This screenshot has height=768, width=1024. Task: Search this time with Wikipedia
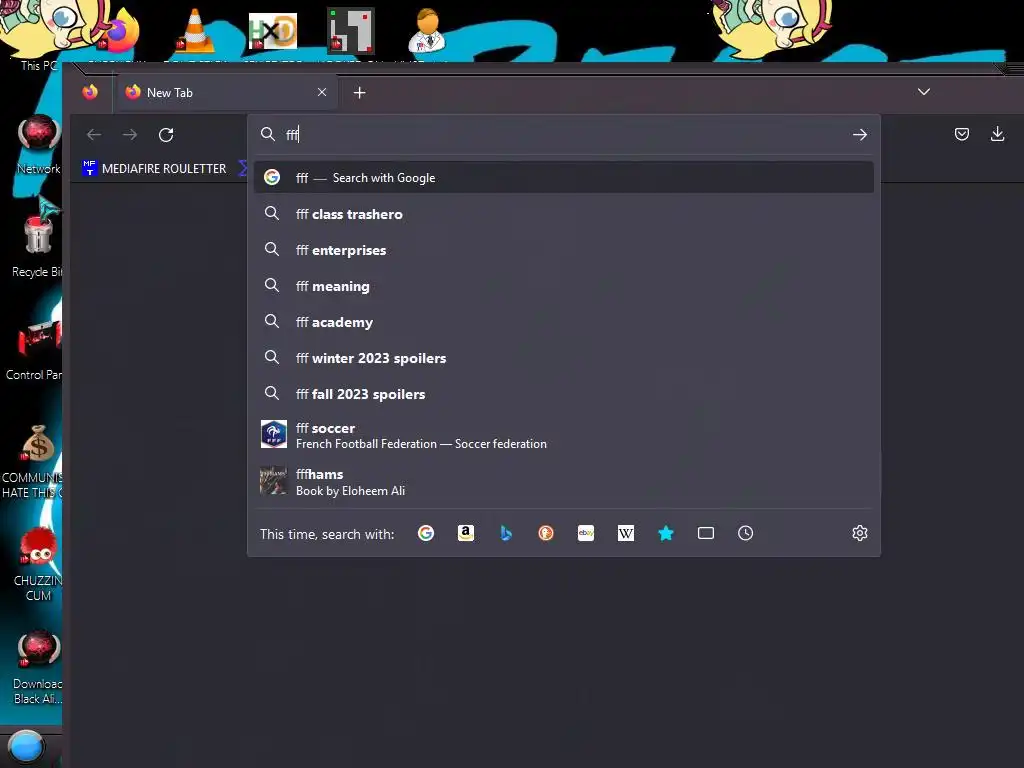point(626,533)
